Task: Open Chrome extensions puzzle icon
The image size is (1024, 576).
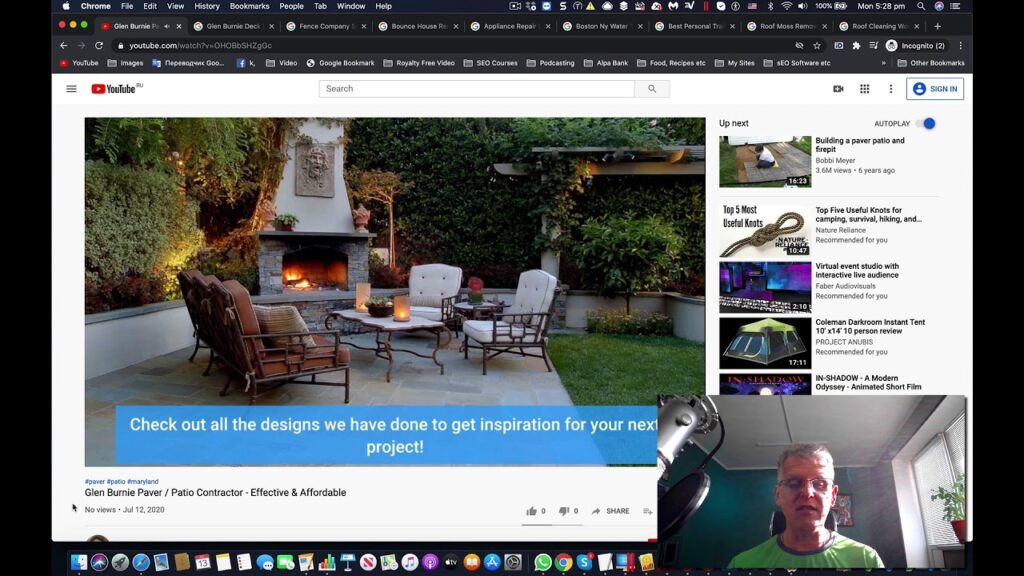Action: pyautogui.click(x=856, y=46)
